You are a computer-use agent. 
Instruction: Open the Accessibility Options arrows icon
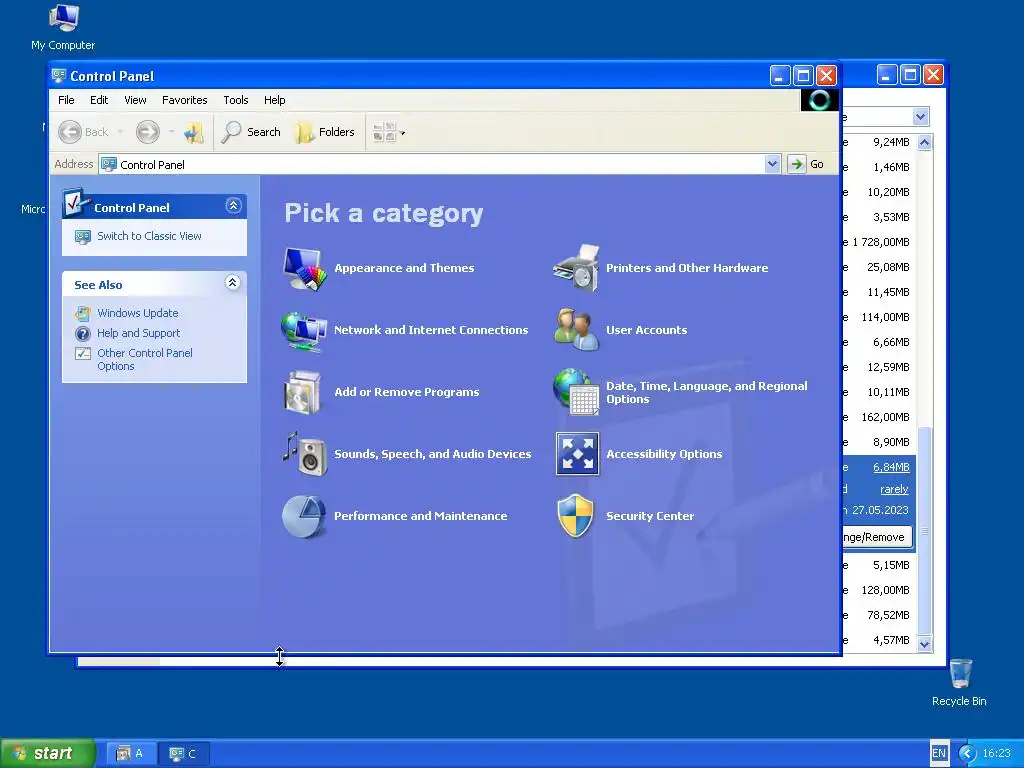point(577,454)
